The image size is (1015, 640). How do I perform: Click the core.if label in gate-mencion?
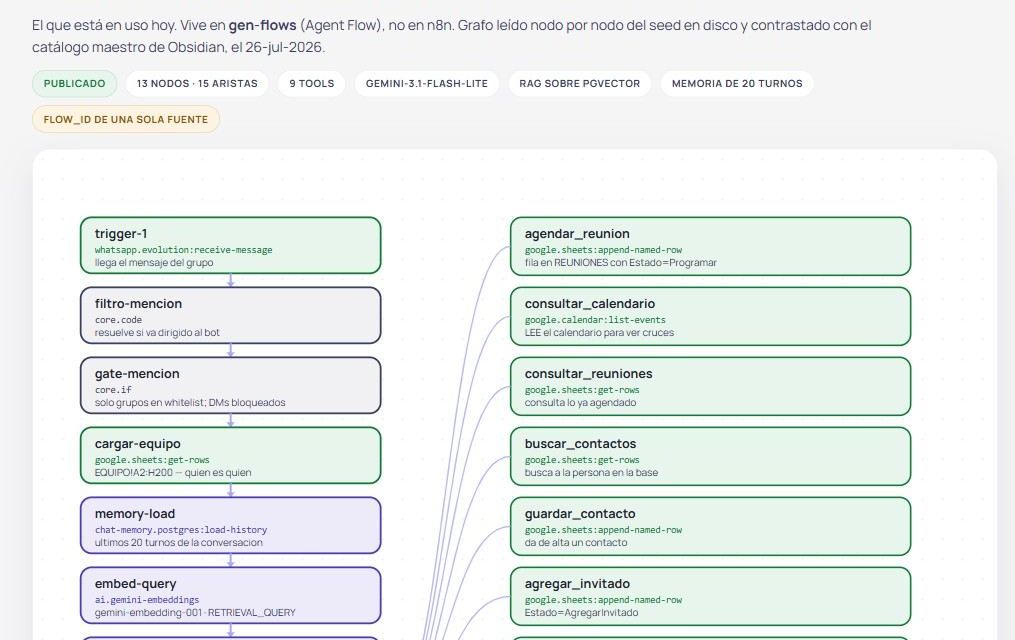click(x=113, y=390)
